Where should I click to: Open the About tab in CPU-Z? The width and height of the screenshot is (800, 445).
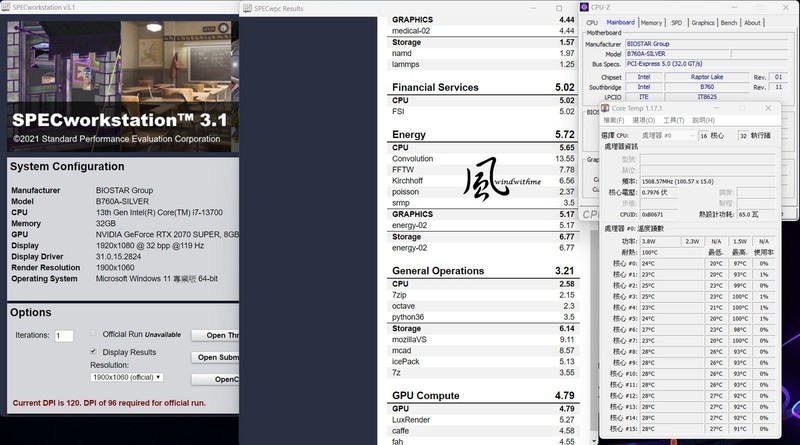coord(752,23)
